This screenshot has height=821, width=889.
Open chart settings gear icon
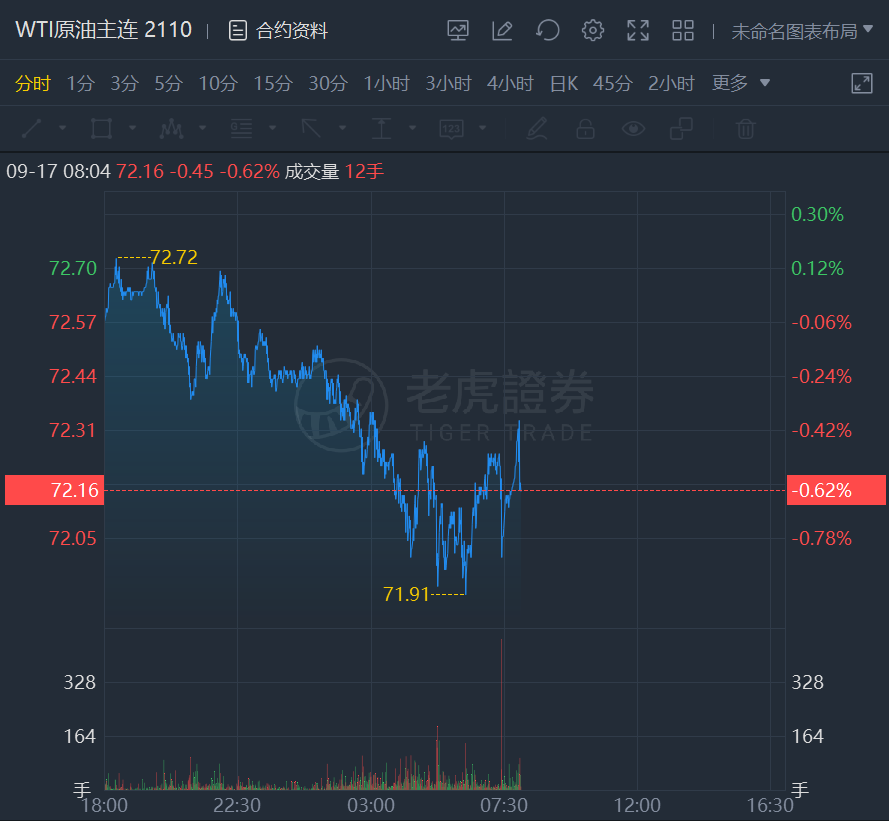pyautogui.click(x=593, y=31)
